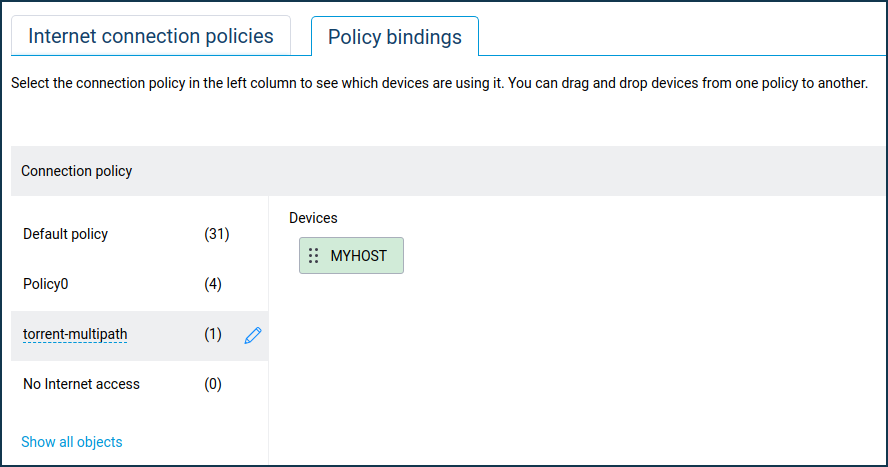Click the MYHOST device chip label
The width and height of the screenshot is (888, 467).
pyautogui.click(x=358, y=256)
